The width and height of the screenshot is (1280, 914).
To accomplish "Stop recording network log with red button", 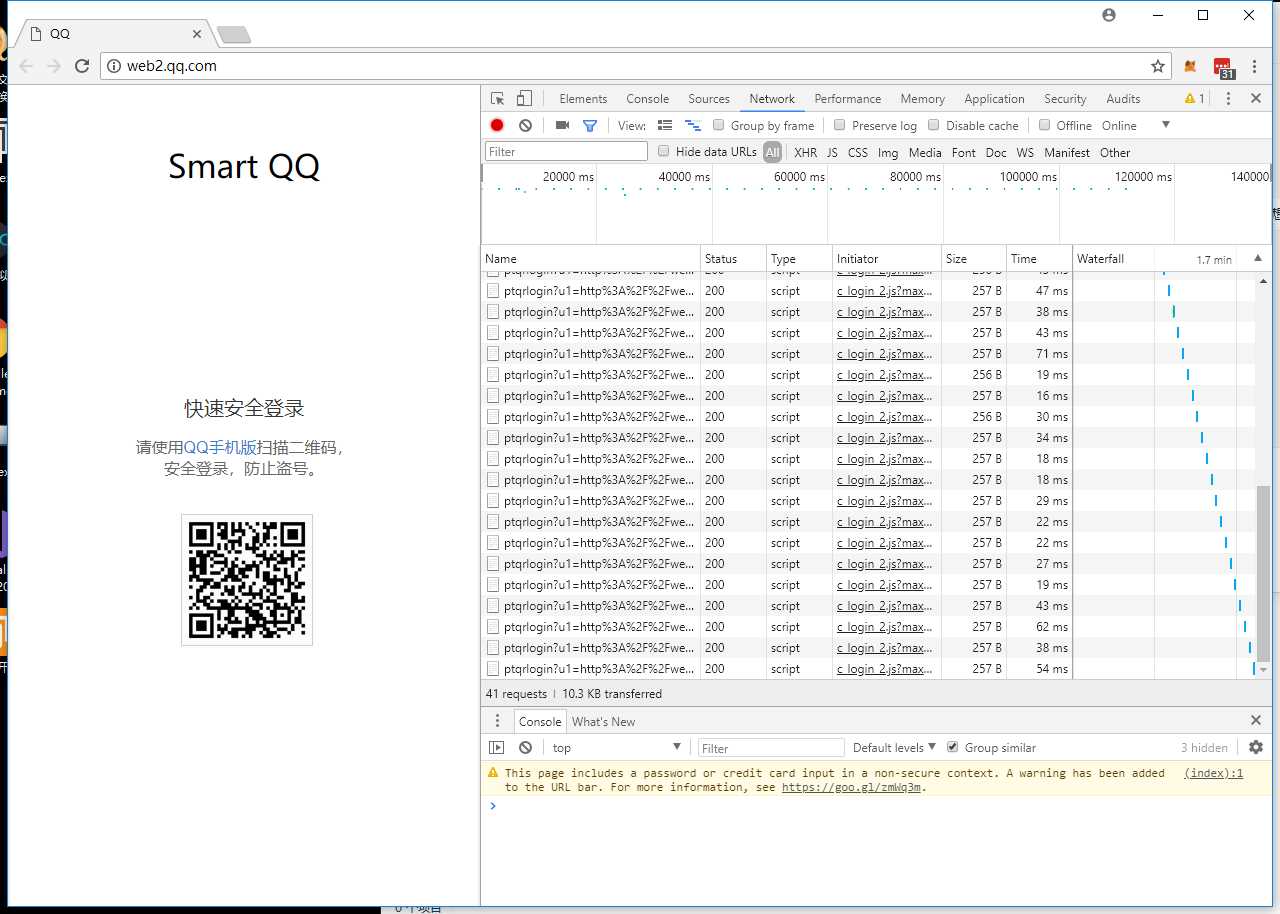I will (497, 125).
